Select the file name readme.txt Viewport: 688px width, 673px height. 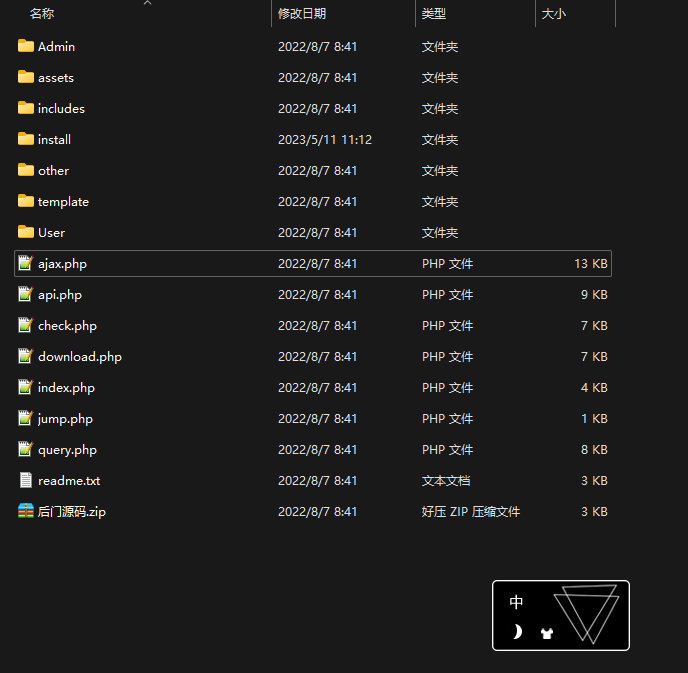[69, 481]
